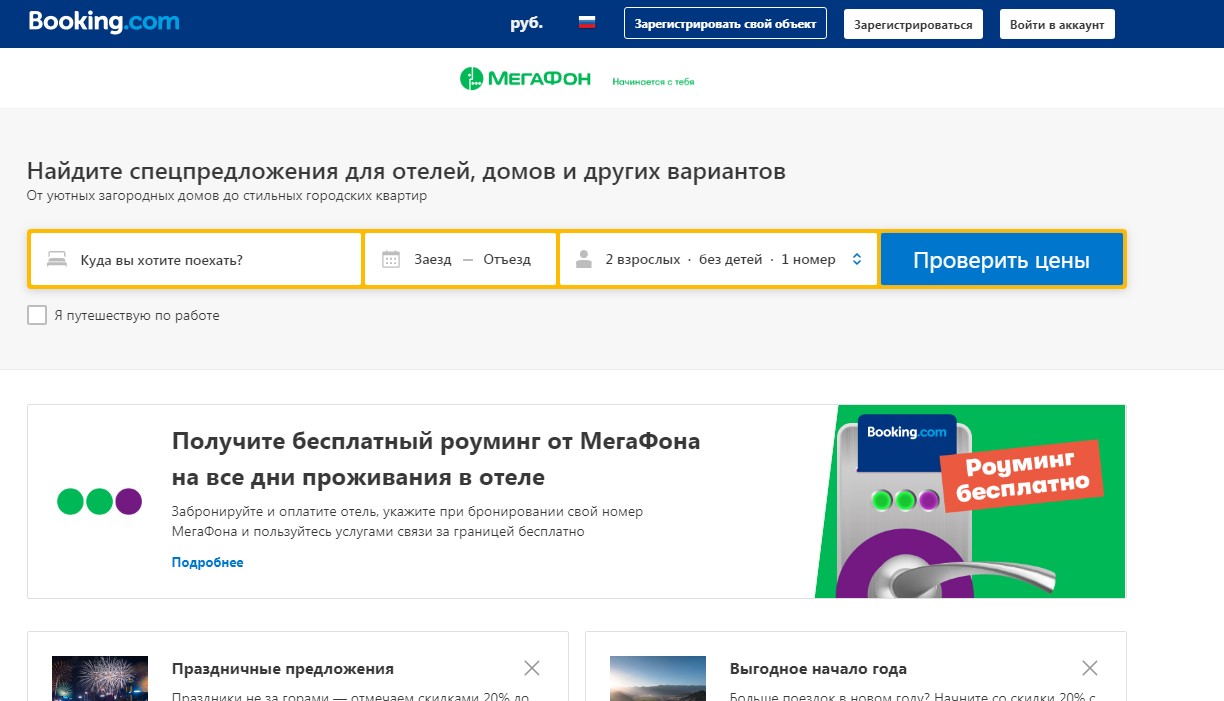
Task: Click the 1 номер rooms text
Action: point(808,260)
